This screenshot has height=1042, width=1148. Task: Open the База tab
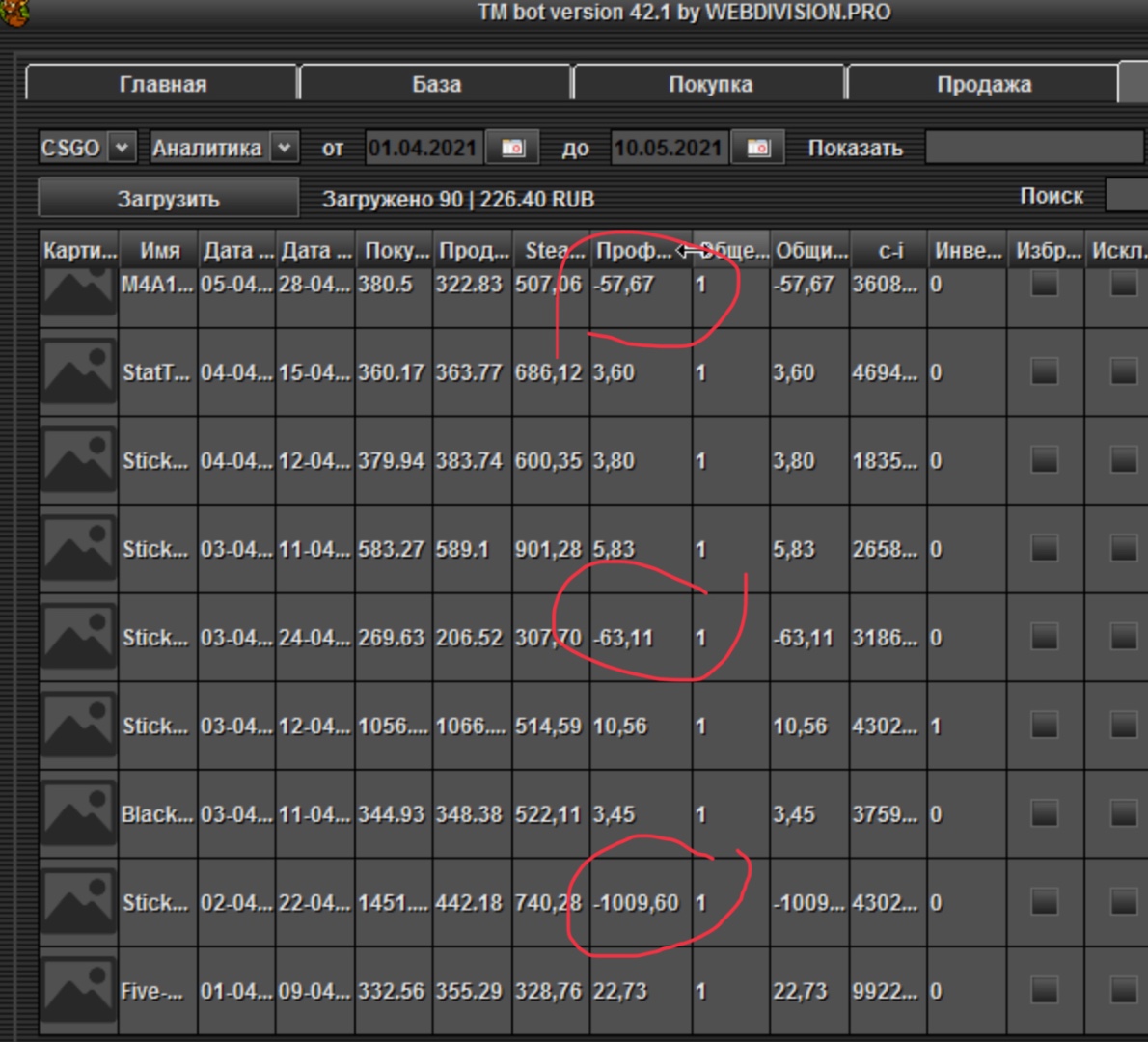tap(436, 84)
